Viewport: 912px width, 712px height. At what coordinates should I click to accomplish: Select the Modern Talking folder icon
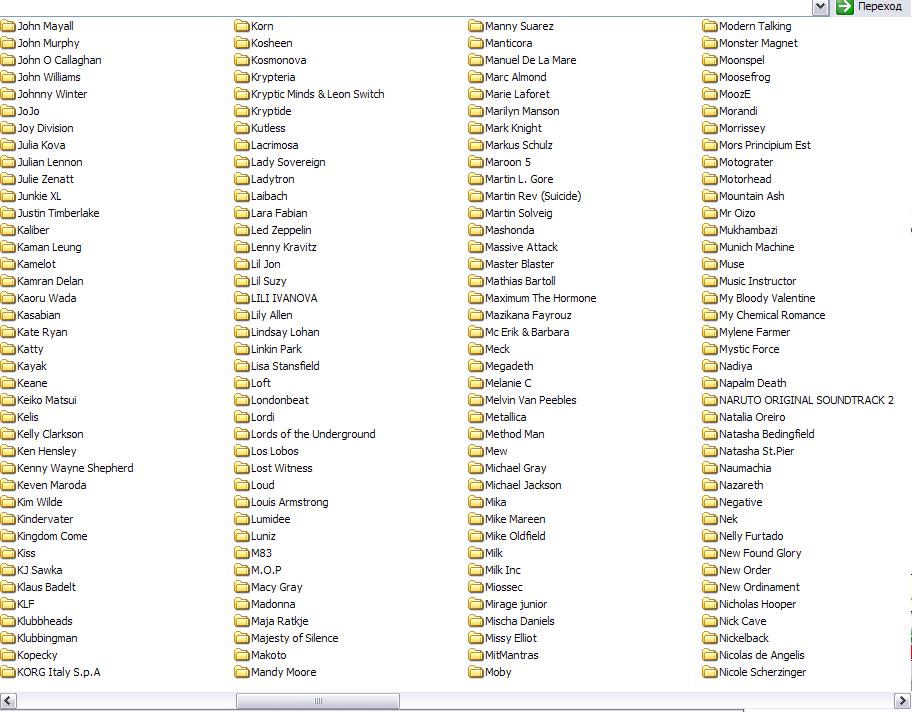710,26
